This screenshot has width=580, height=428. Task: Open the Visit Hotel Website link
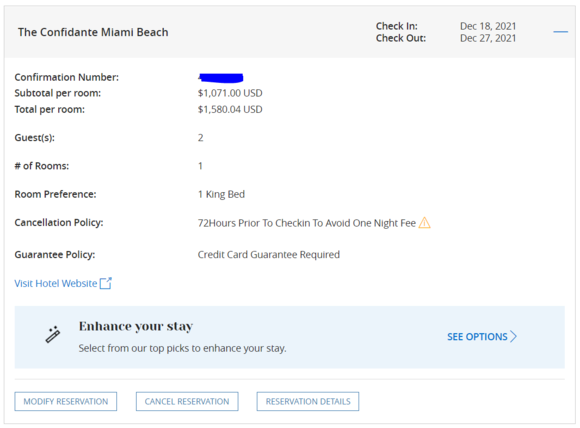click(55, 283)
